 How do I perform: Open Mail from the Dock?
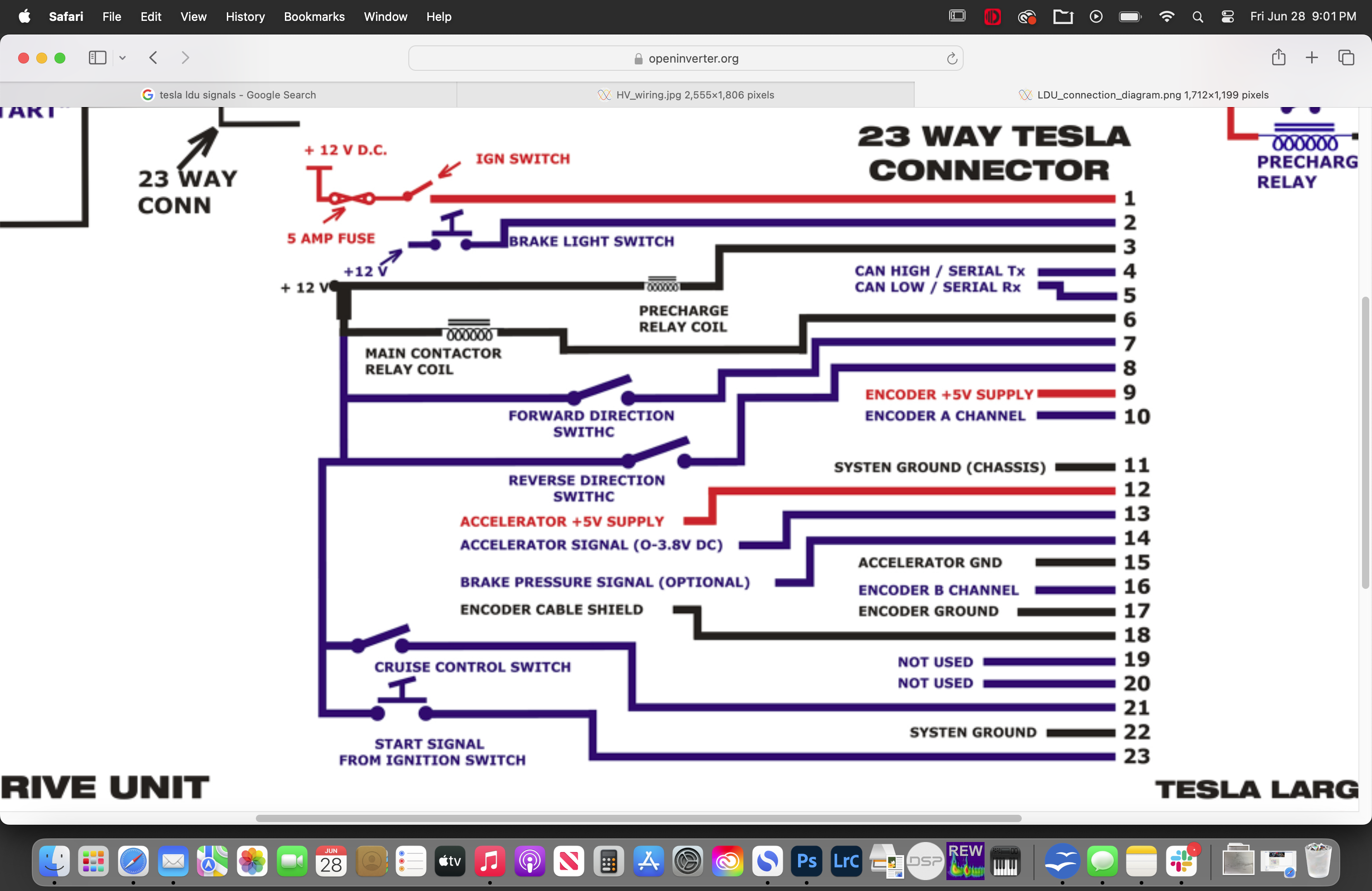[x=173, y=861]
